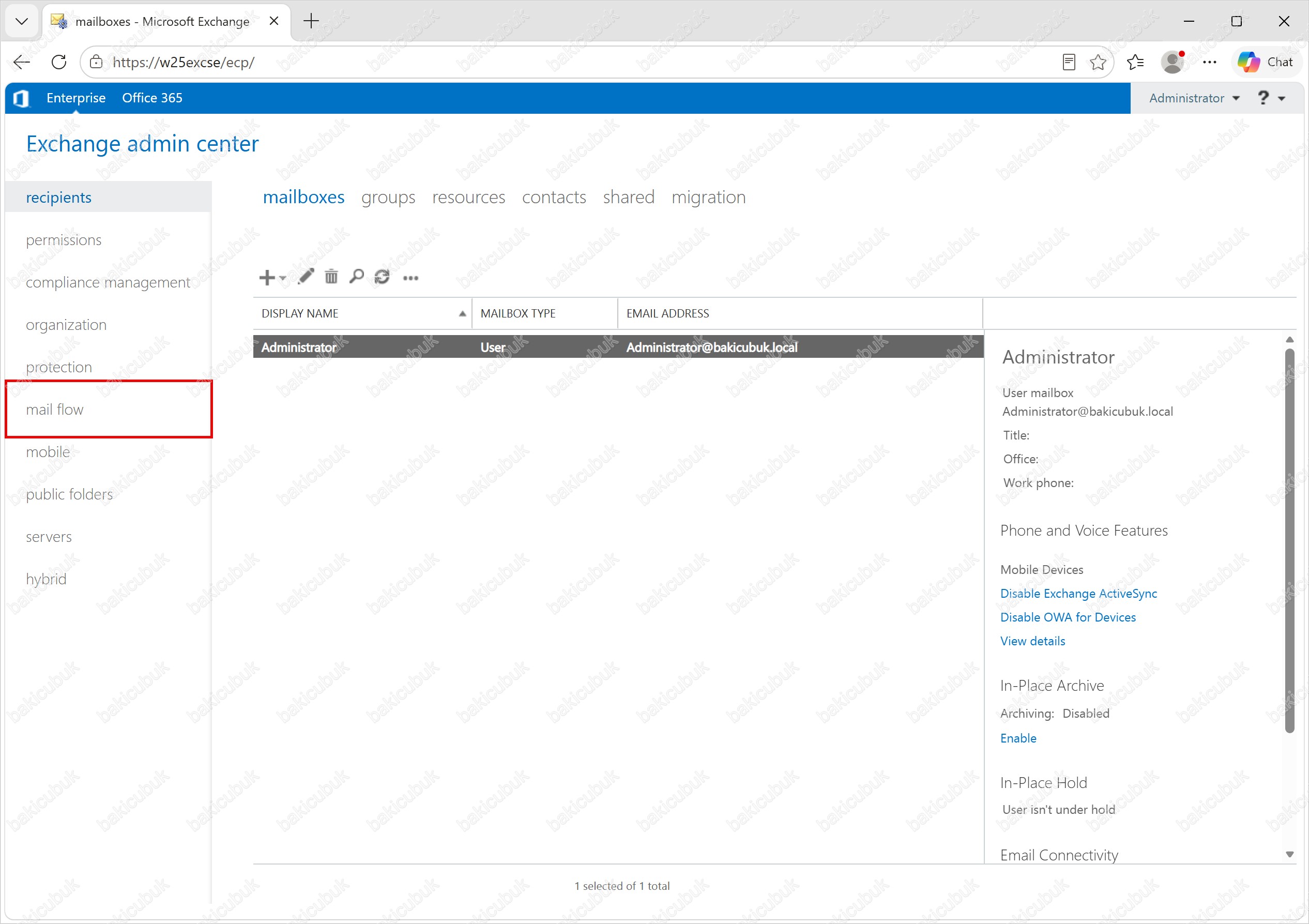Click the browser profile avatar icon
This screenshot has width=1309, height=924.
[1172, 62]
